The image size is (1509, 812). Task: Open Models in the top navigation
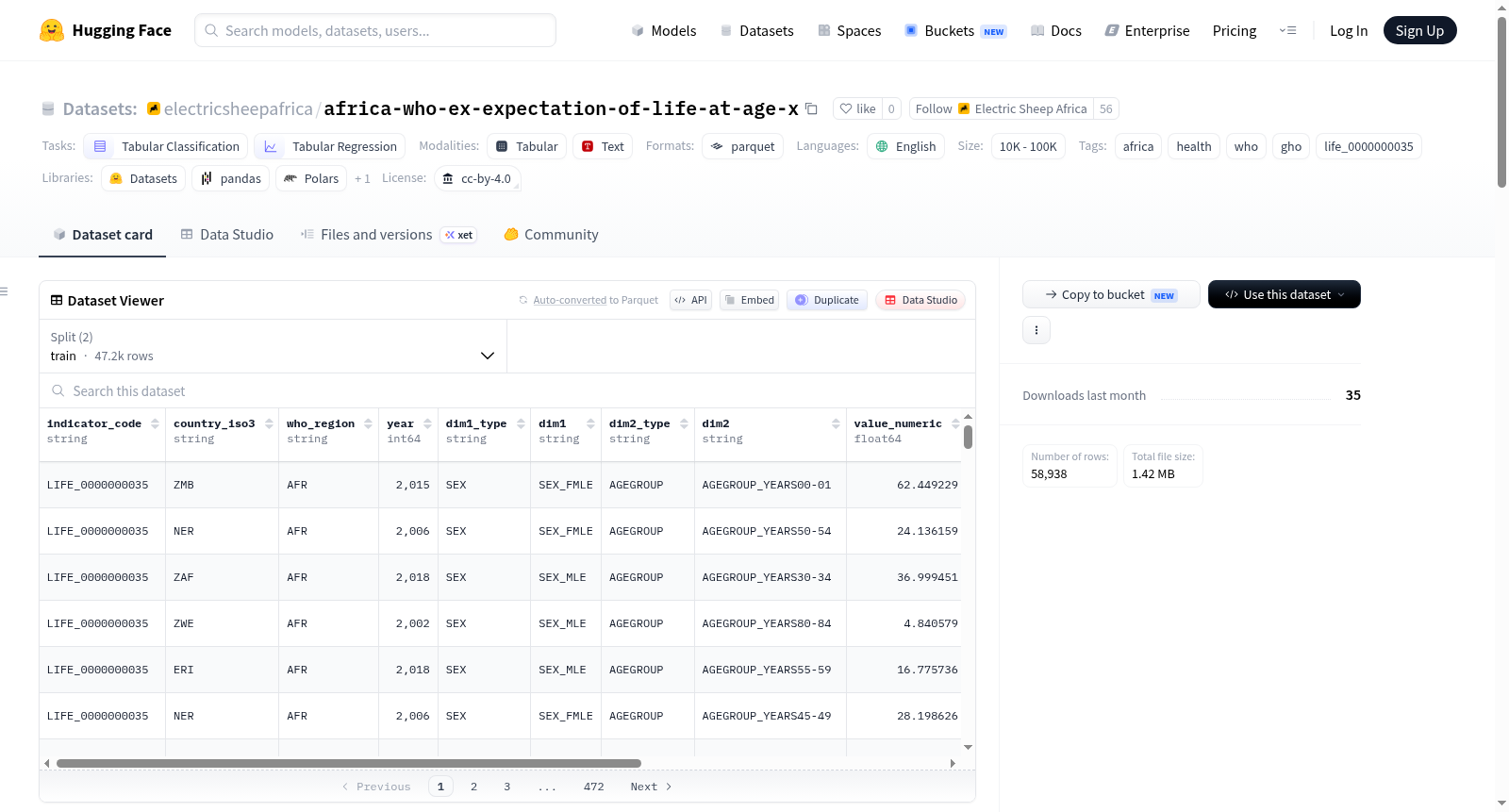(x=664, y=30)
